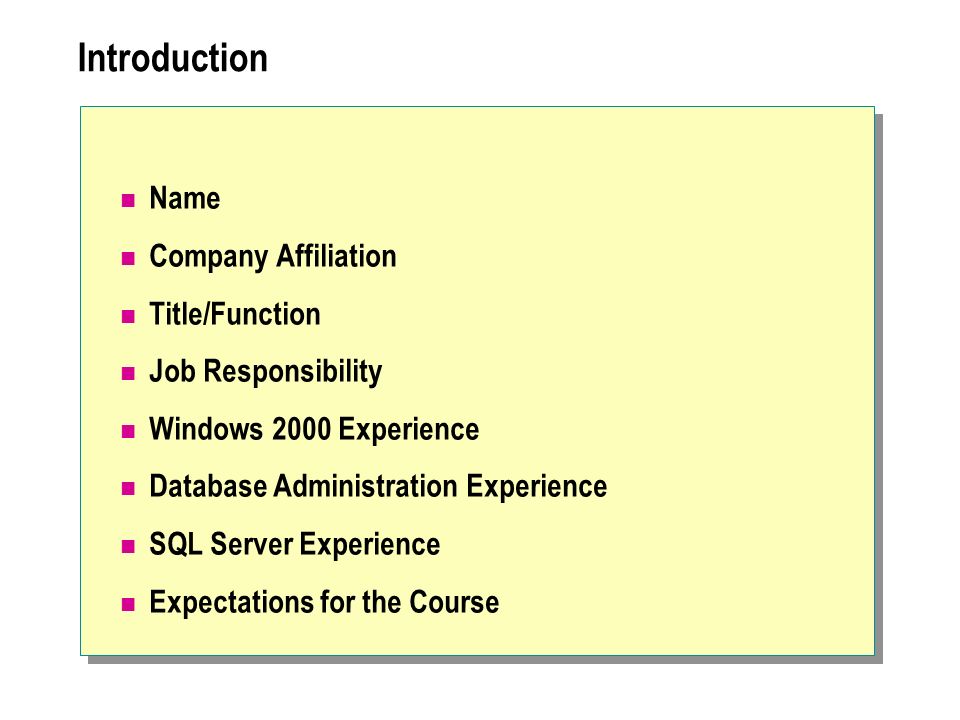This screenshot has height=720, width=960.
Task: Click the Database Administration Experience bullet
Action: 128,489
